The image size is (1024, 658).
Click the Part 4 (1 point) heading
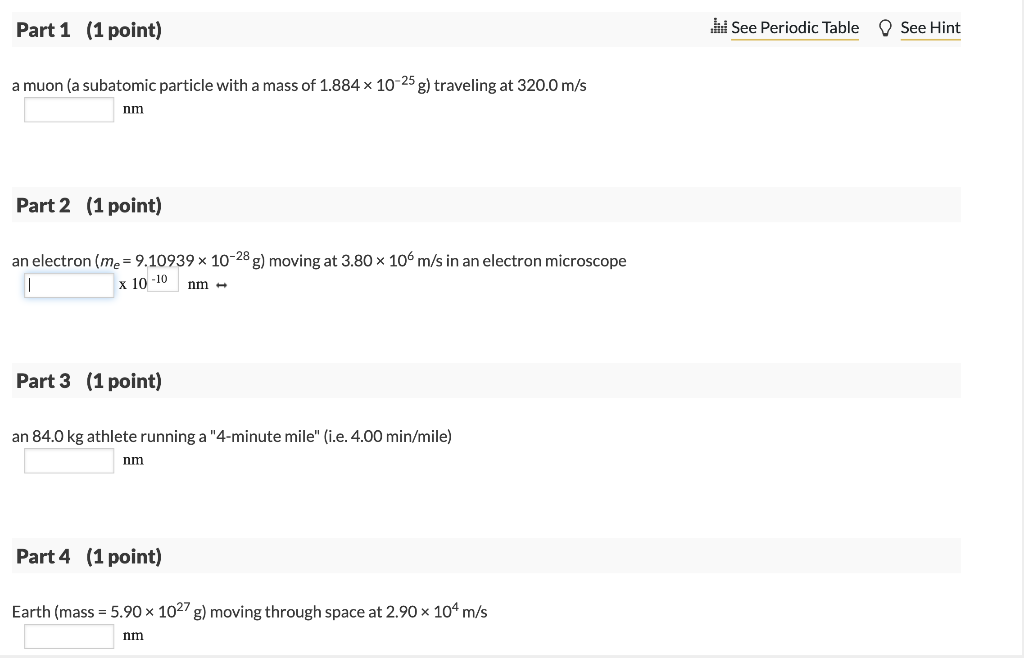(x=88, y=556)
